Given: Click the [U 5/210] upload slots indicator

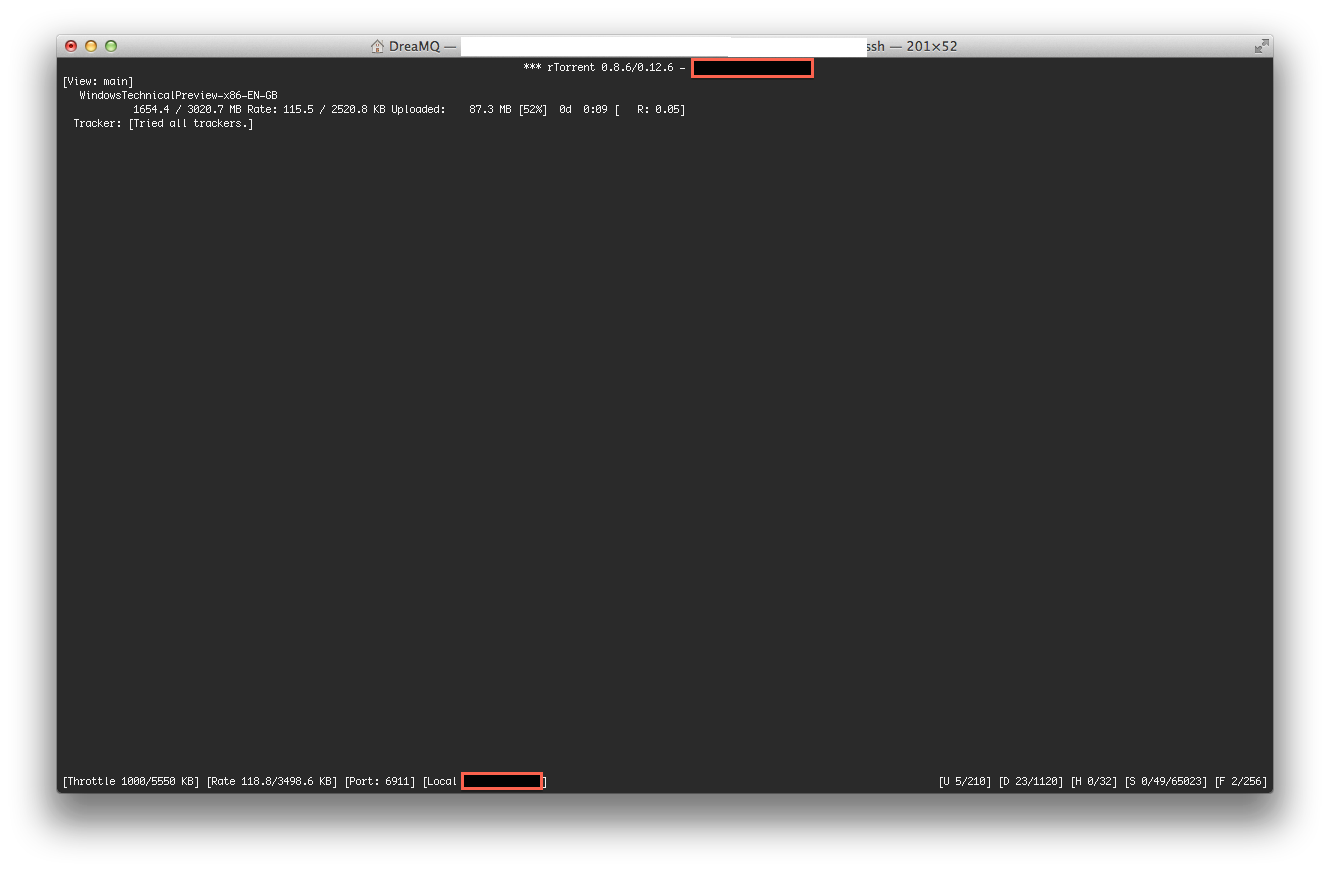Looking at the screenshot, I should (965, 781).
